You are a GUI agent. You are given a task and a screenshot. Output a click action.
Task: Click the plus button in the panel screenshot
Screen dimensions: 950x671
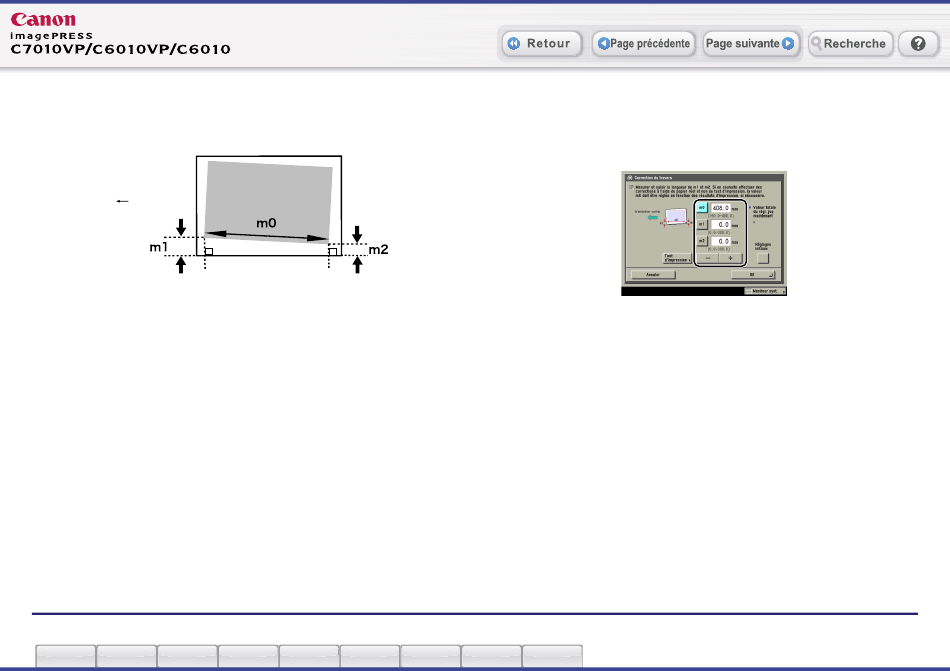click(731, 258)
